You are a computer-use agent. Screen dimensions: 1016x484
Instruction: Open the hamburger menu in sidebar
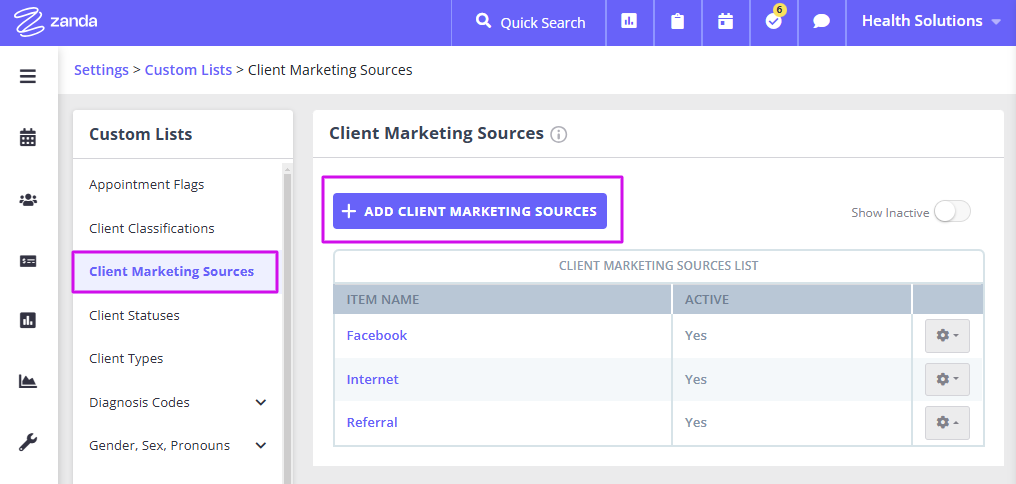point(28,77)
